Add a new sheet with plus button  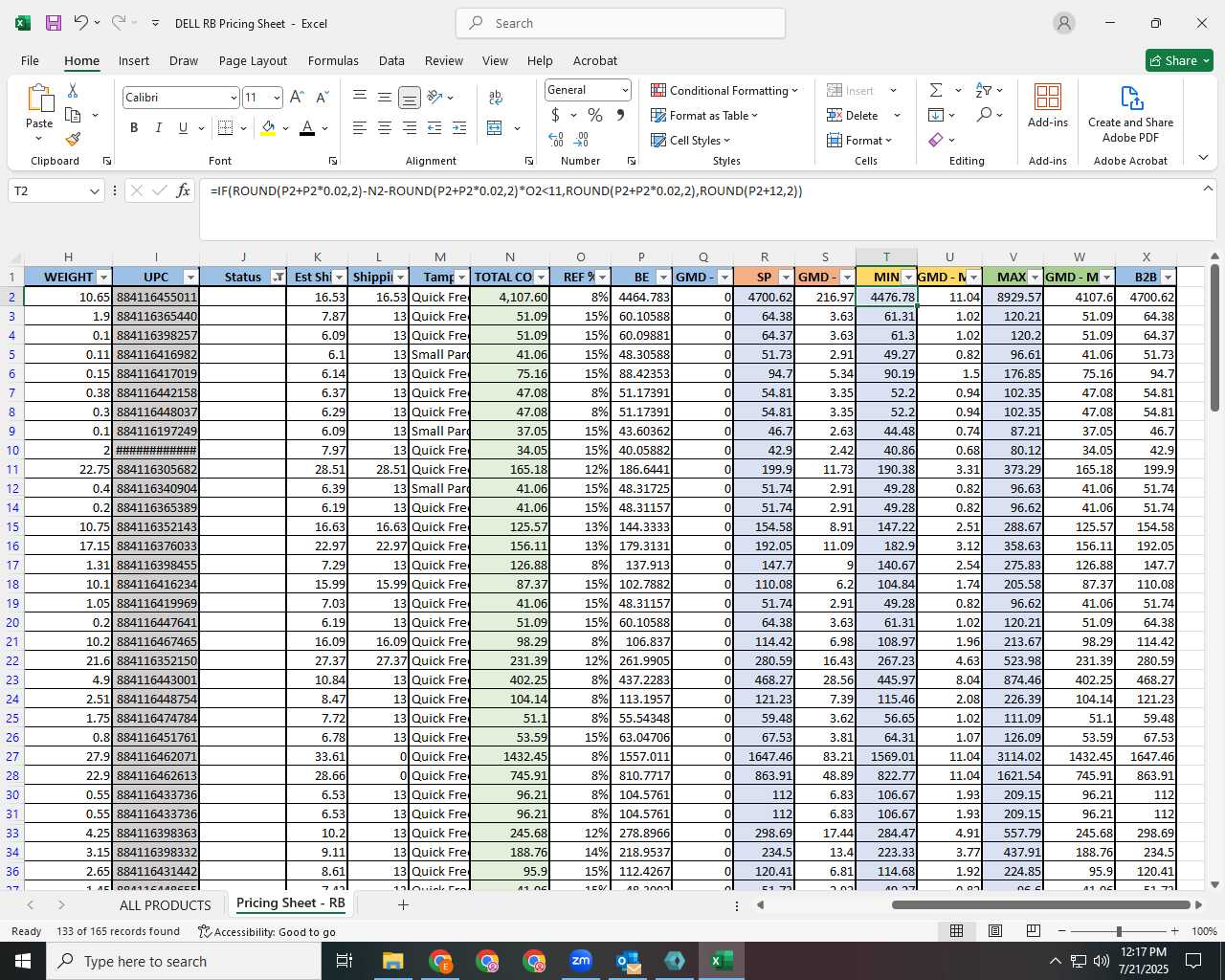point(403,904)
